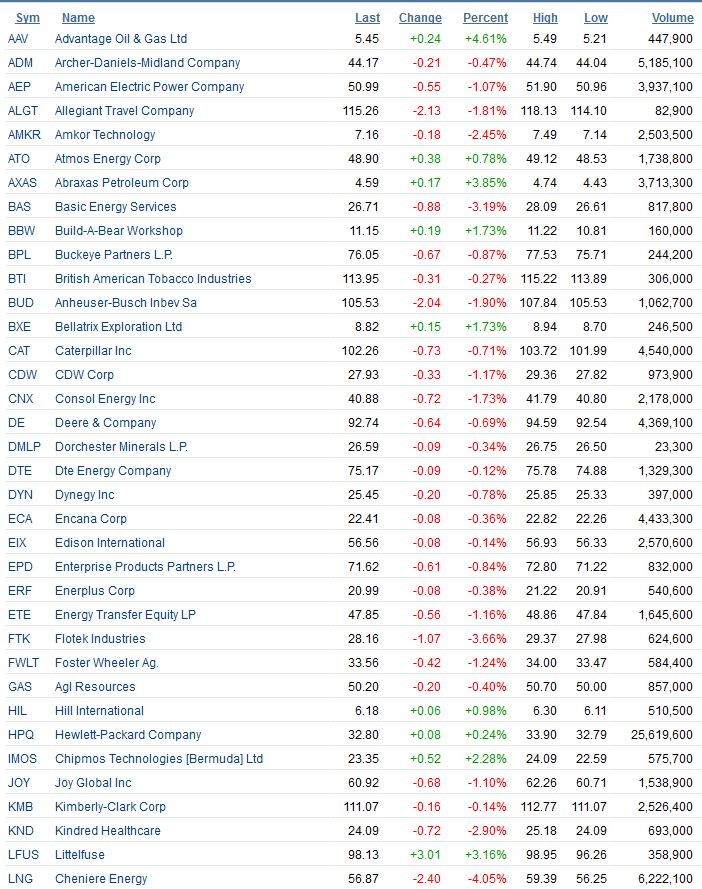Click the AEP ticker symbol

click(19, 87)
